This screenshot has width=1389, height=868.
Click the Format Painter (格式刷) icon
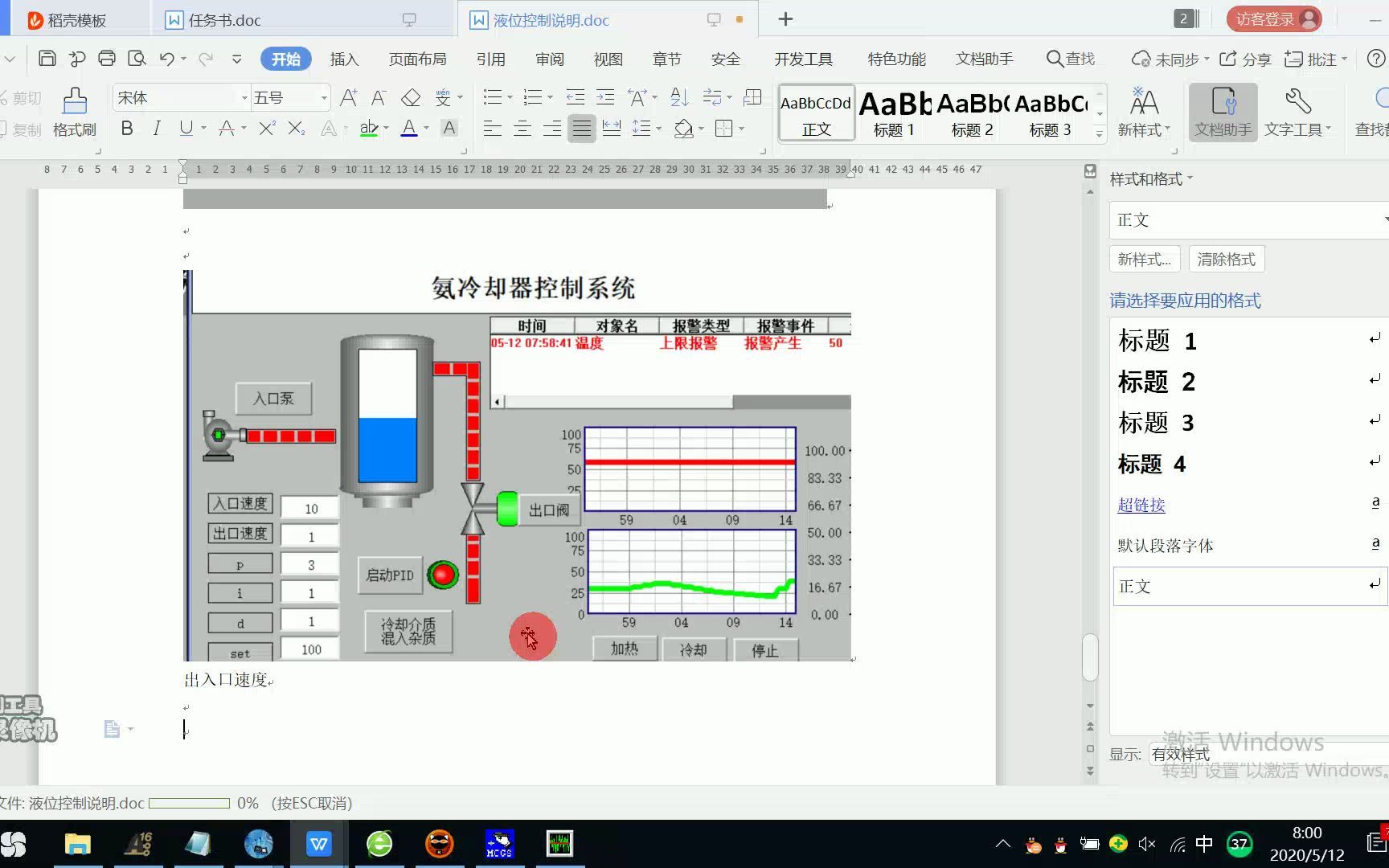[x=74, y=112]
